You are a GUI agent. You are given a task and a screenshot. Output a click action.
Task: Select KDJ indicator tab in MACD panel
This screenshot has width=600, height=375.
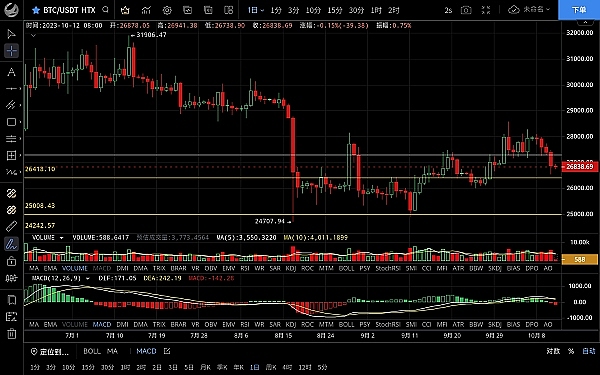pyautogui.click(x=291, y=324)
